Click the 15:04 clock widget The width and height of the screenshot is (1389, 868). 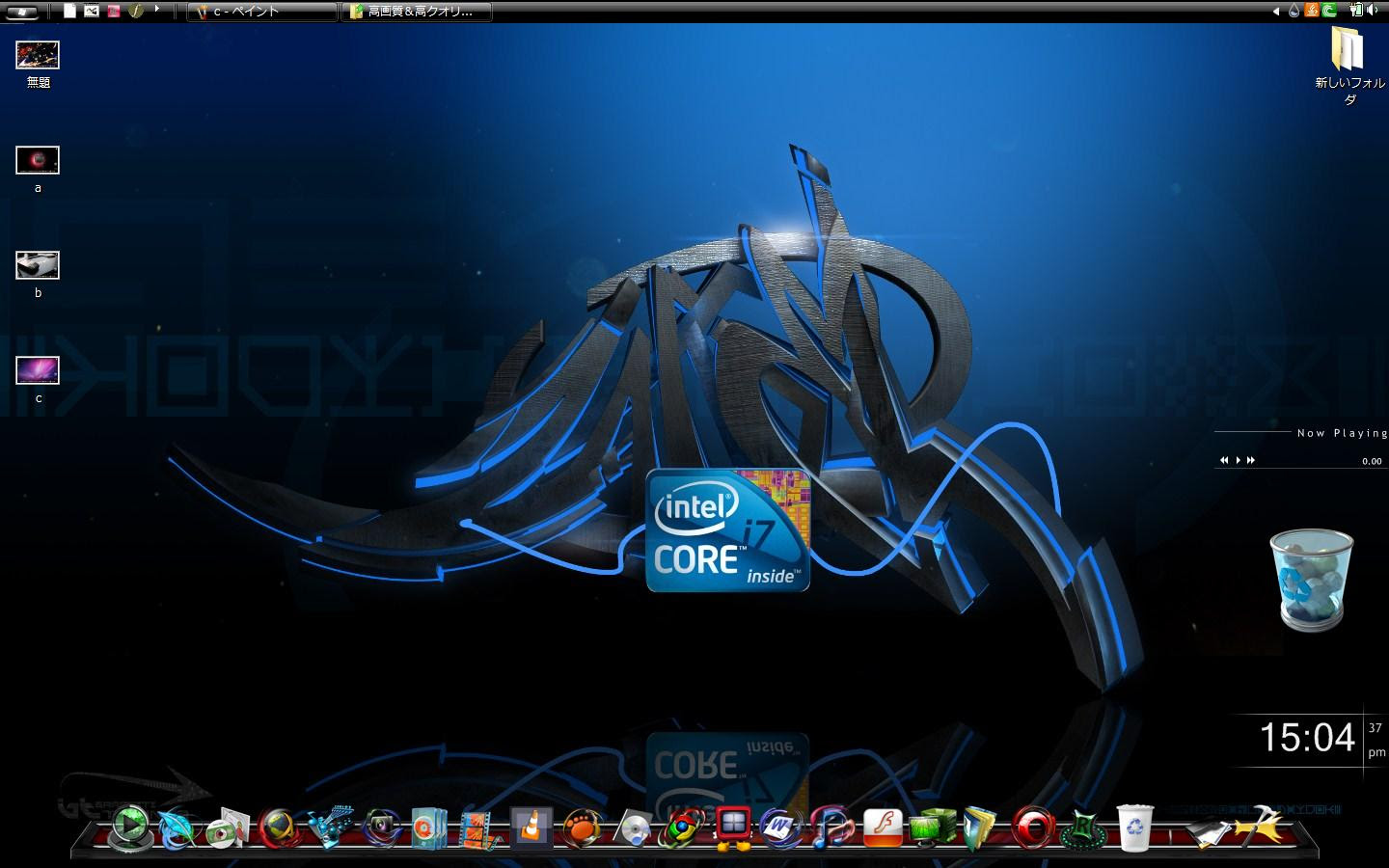tap(1307, 738)
